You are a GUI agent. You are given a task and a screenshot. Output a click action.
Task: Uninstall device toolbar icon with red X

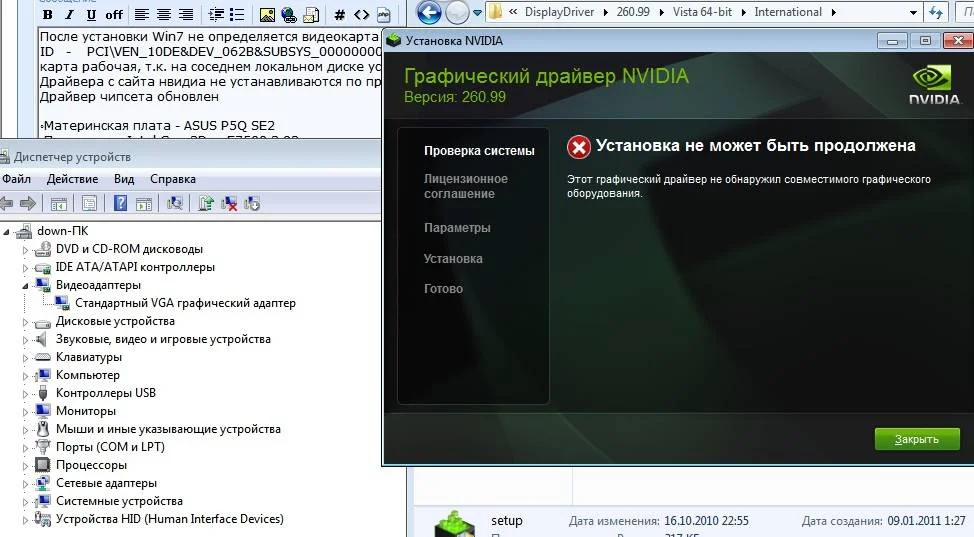click(229, 203)
